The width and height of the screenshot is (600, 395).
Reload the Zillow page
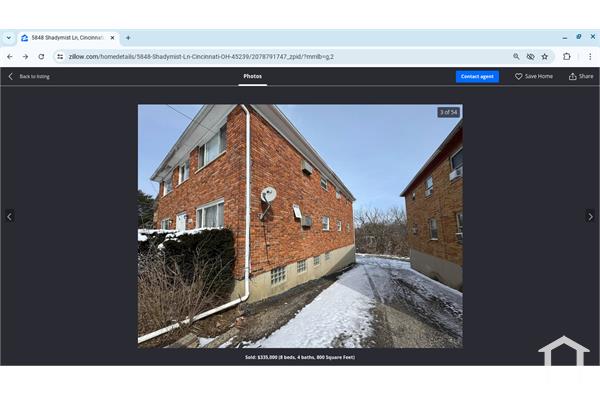click(41, 57)
